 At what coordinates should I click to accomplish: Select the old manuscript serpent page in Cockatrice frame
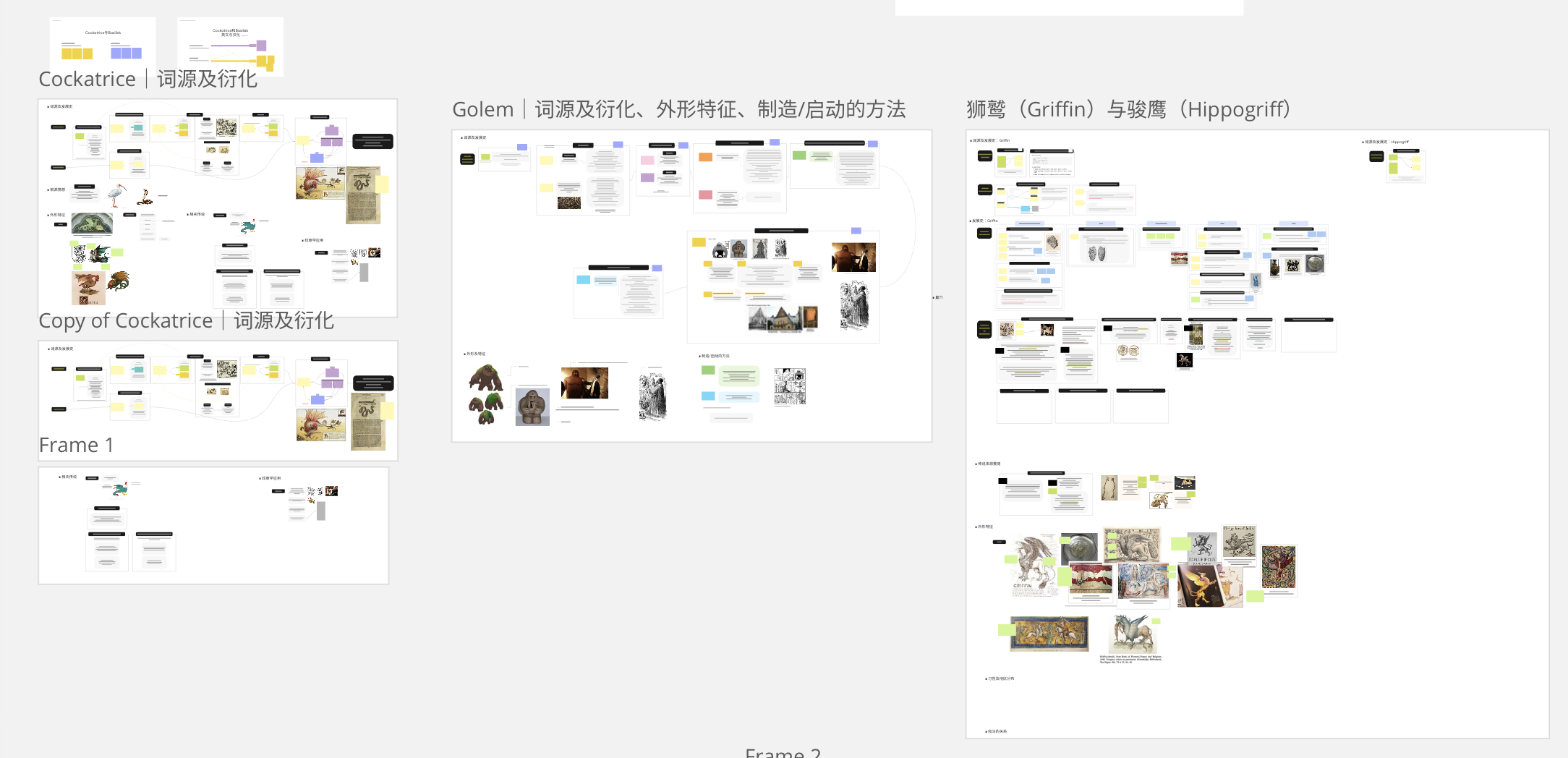pos(364,195)
